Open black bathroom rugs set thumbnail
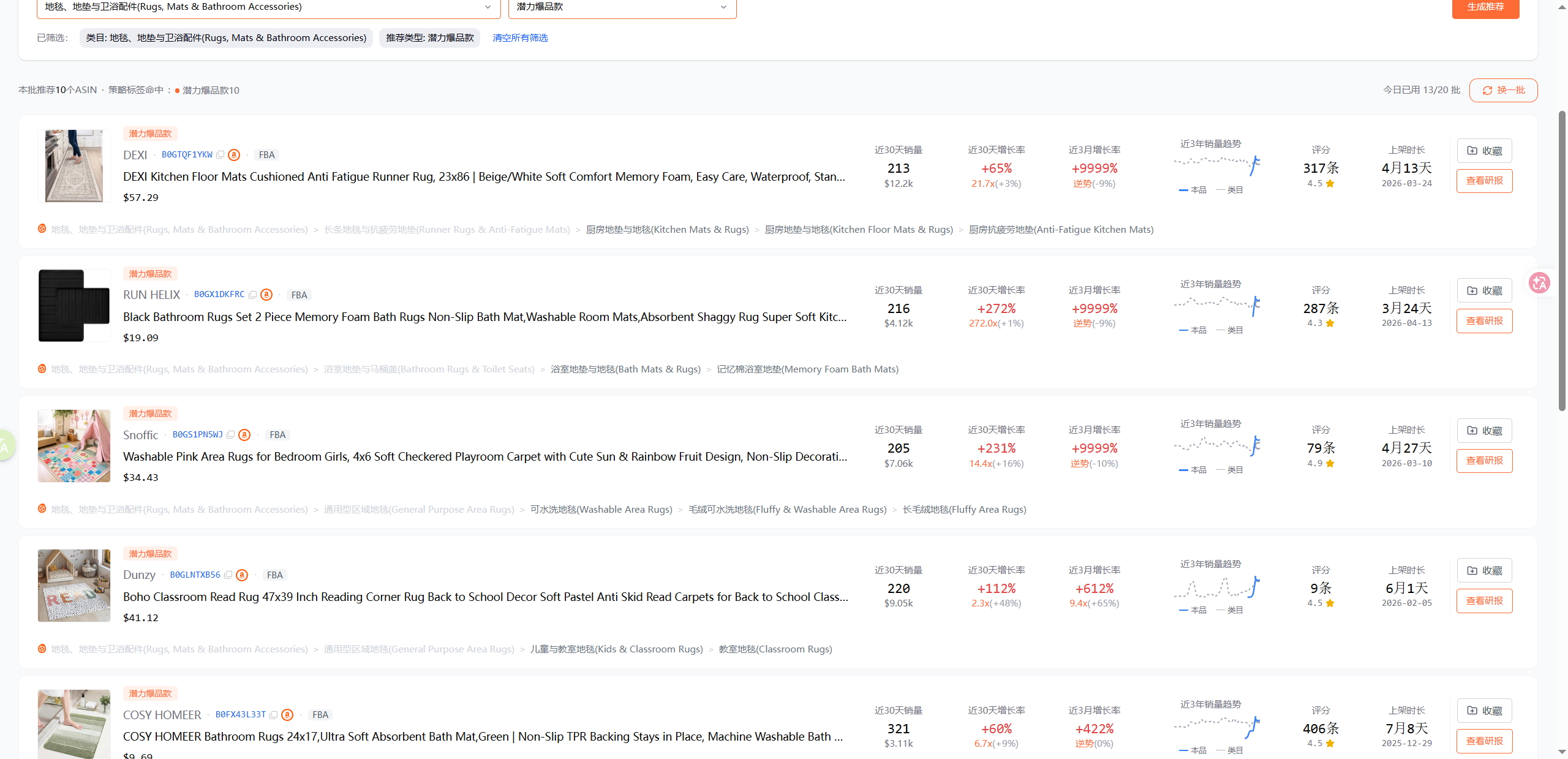The image size is (1568, 759). click(74, 306)
